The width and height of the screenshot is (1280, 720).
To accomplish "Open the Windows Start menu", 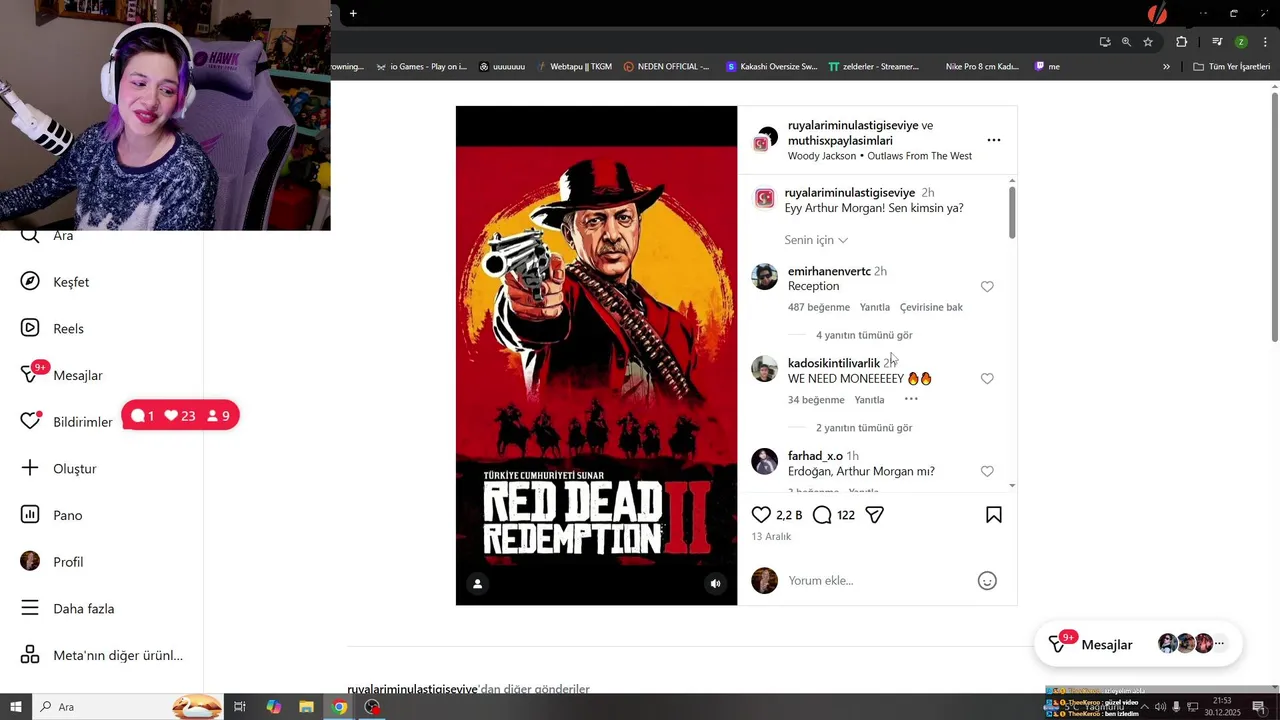I will pyautogui.click(x=16, y=707).
